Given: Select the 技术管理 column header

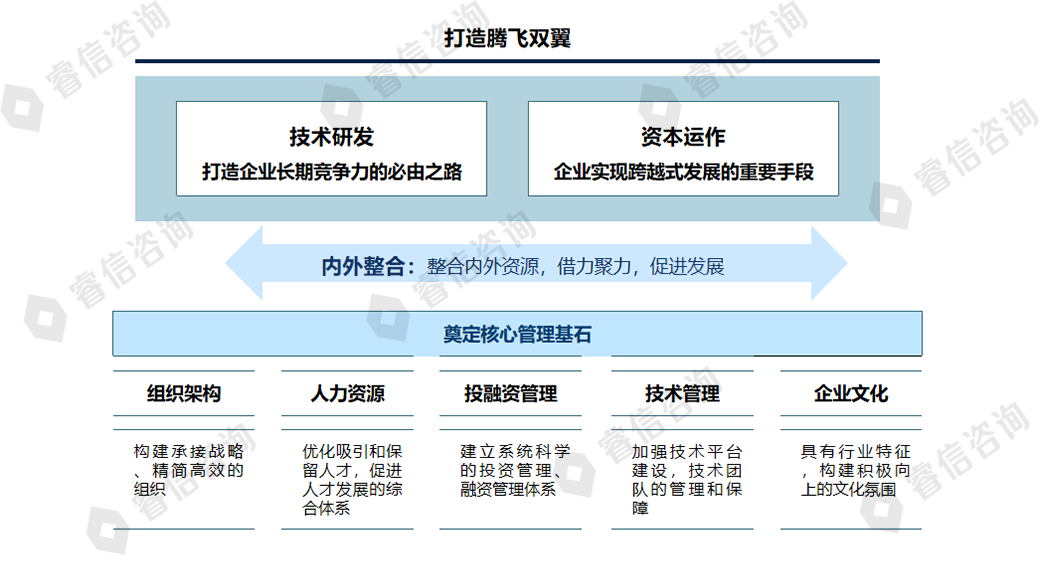Looking at the screenshot, I should (x=682, y=393).
